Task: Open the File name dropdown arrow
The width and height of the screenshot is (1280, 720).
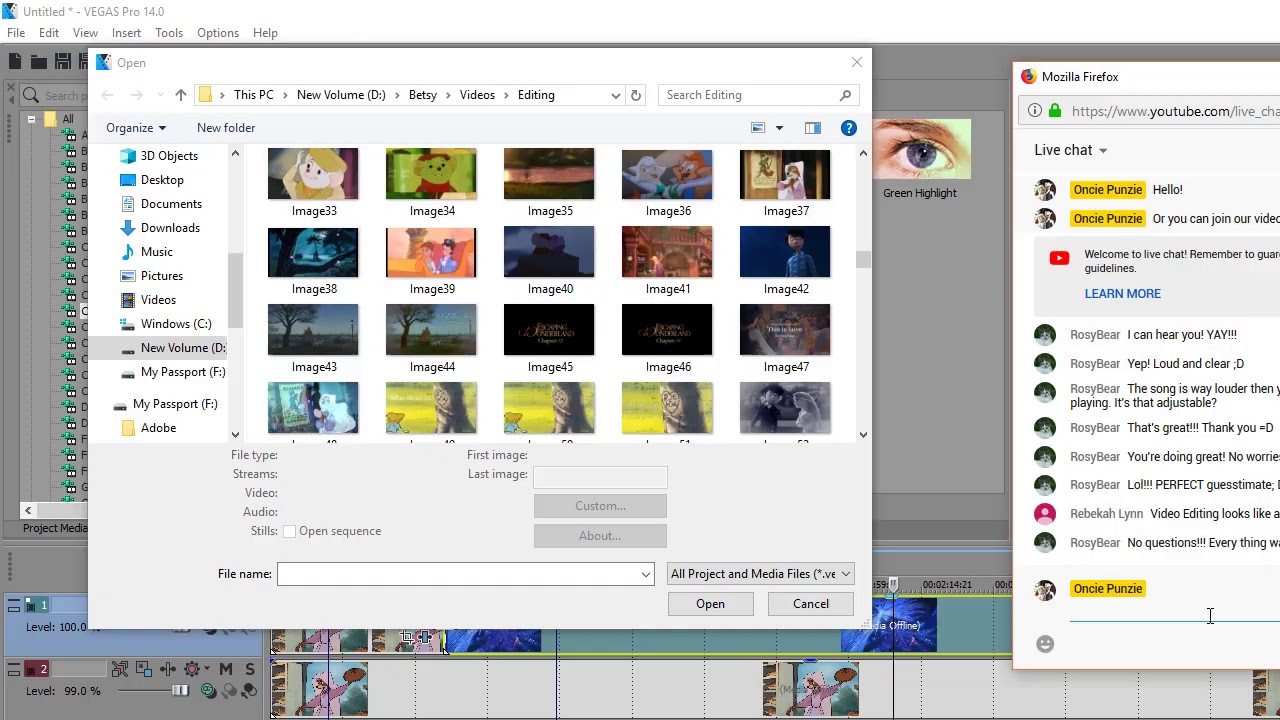Action: tap(646, 574)
